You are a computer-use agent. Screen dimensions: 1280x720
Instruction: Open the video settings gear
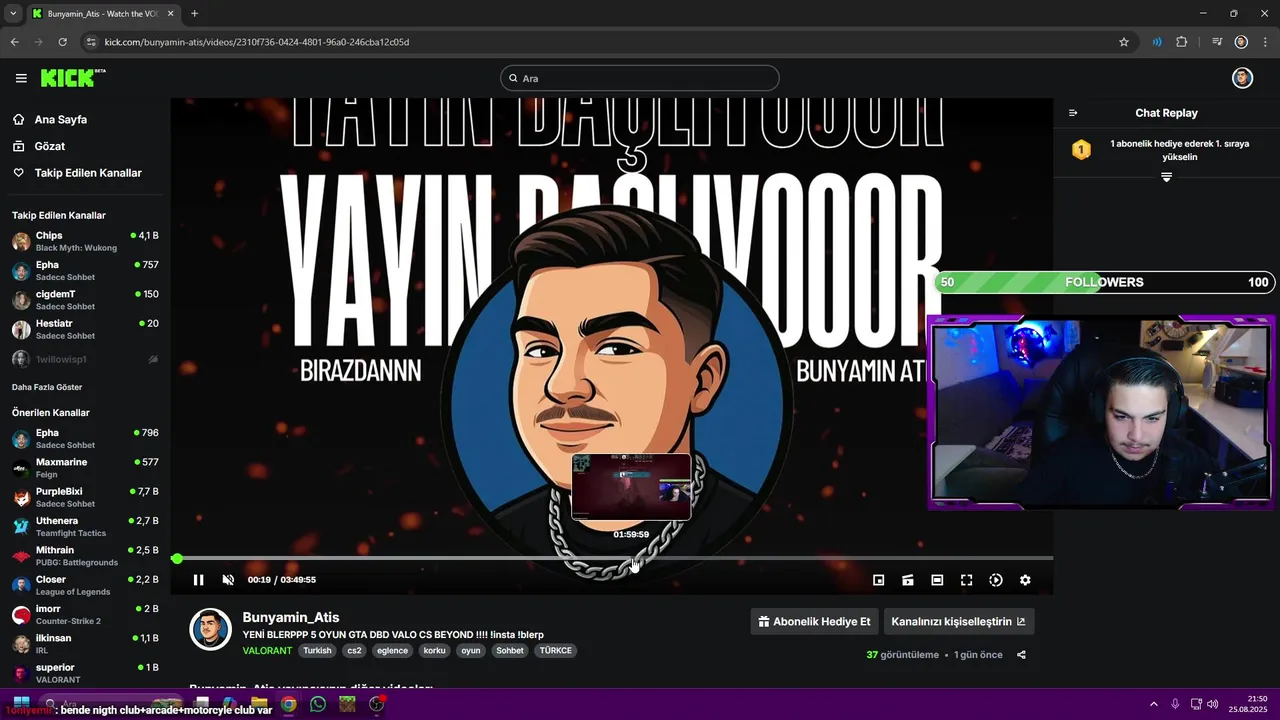pos(1025,580)
